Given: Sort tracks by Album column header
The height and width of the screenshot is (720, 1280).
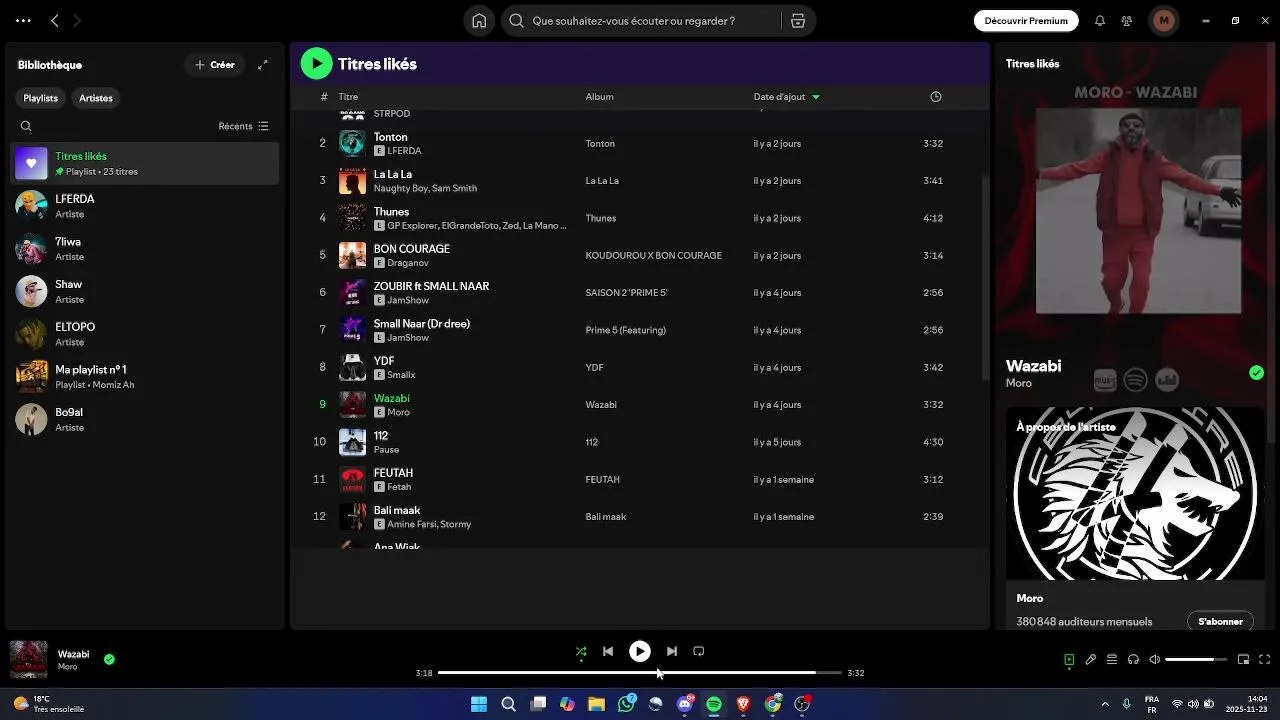Looking at the screenshot, I should pyautogui.click(x=599, y=97).
